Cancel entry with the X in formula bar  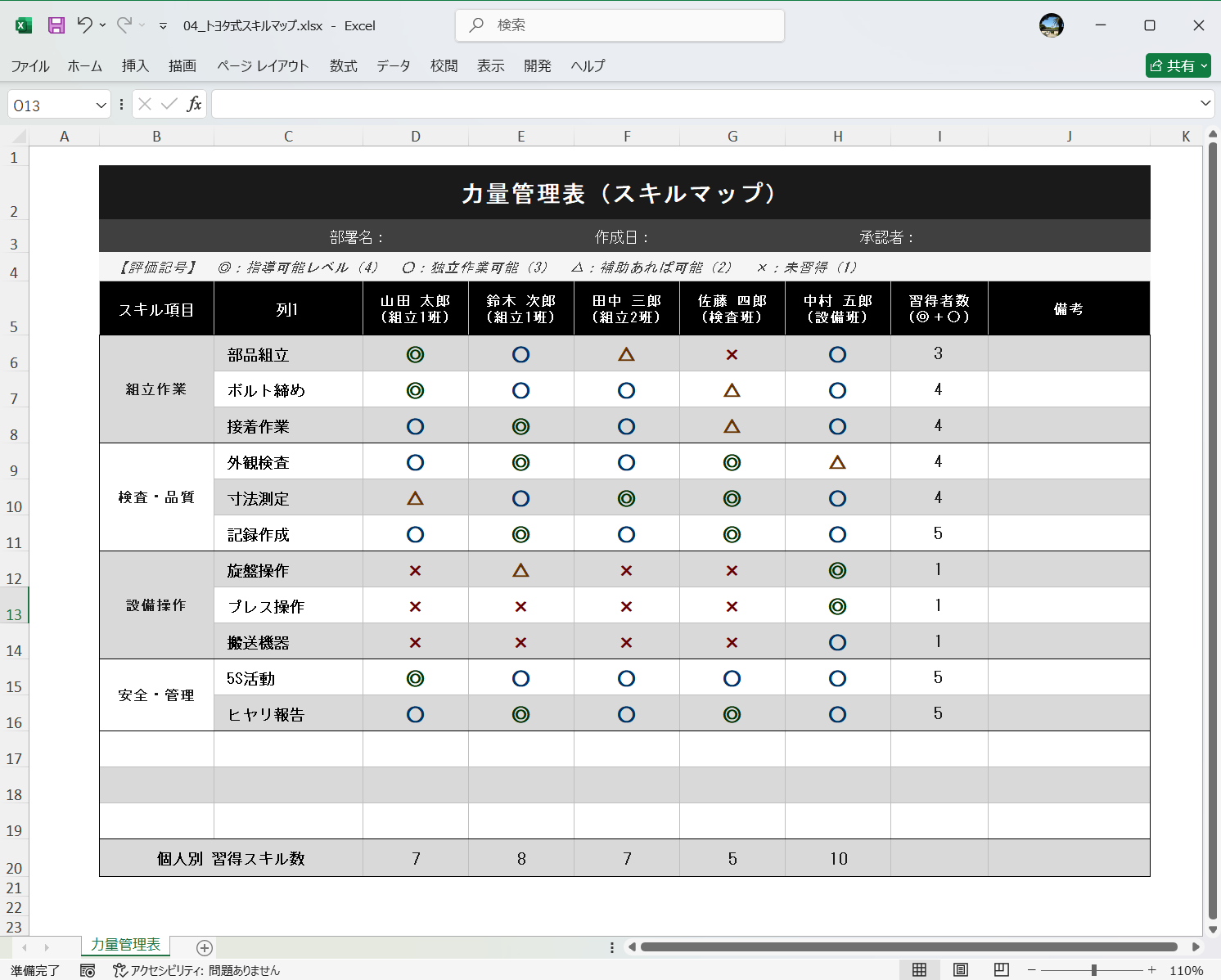pos(144,104)
